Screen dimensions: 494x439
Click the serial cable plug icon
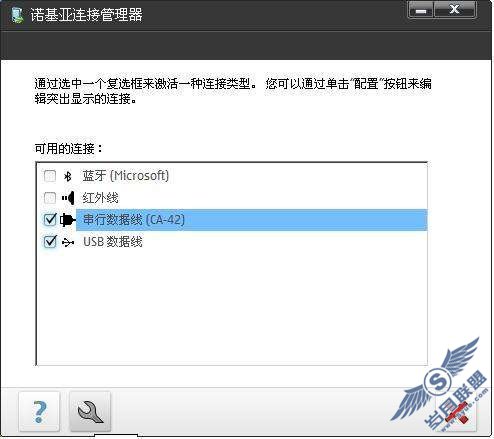pos(68,220)
